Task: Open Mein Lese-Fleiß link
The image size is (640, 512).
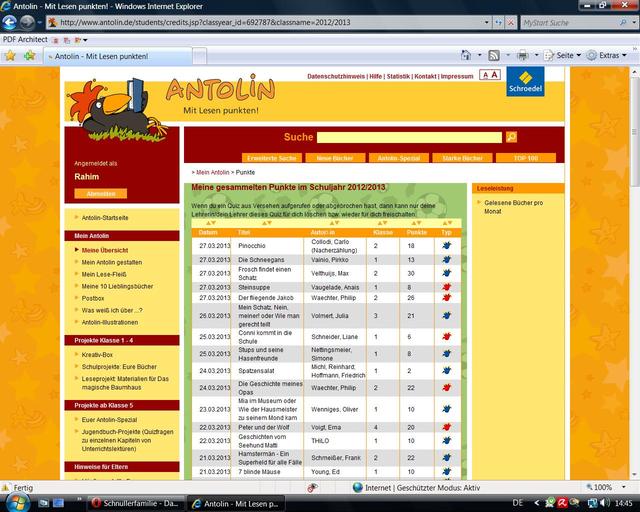Action: tap(104, 274)
